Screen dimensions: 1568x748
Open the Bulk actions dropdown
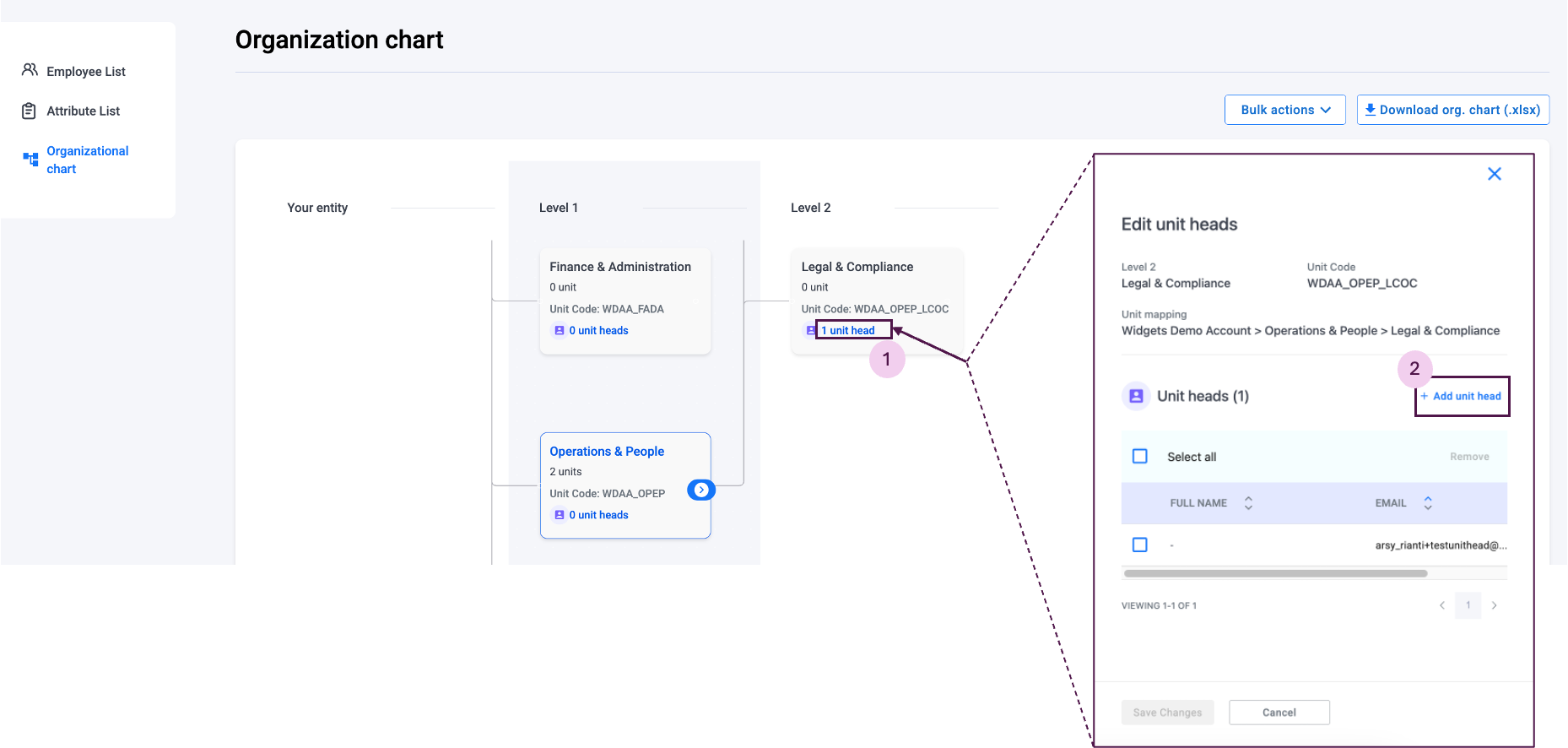(x=1284, y=110)
